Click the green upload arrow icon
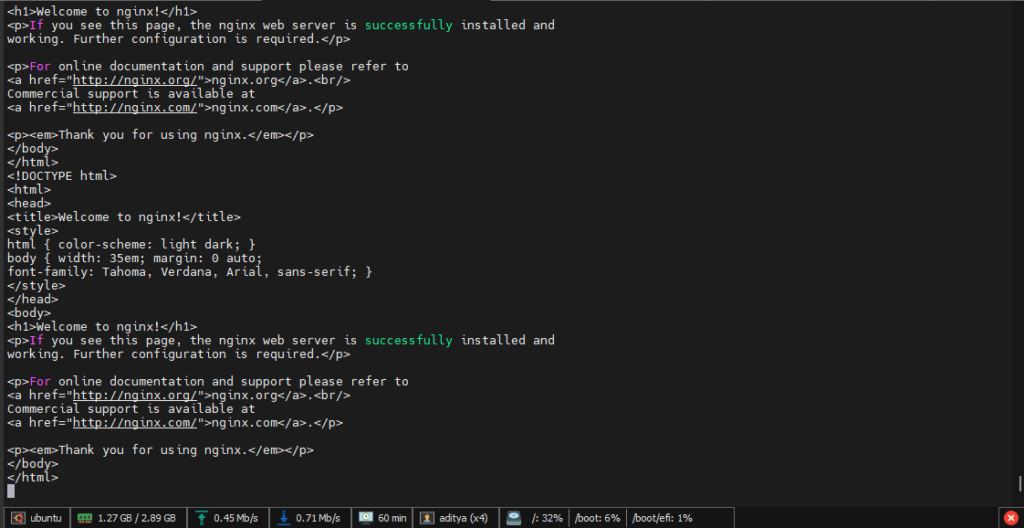 tap(201, 518)
